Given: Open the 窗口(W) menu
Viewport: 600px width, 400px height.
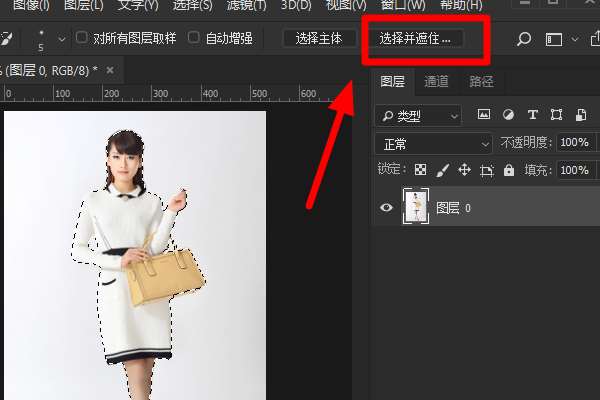Looking at the screenshot, I should tap(403, 5).
